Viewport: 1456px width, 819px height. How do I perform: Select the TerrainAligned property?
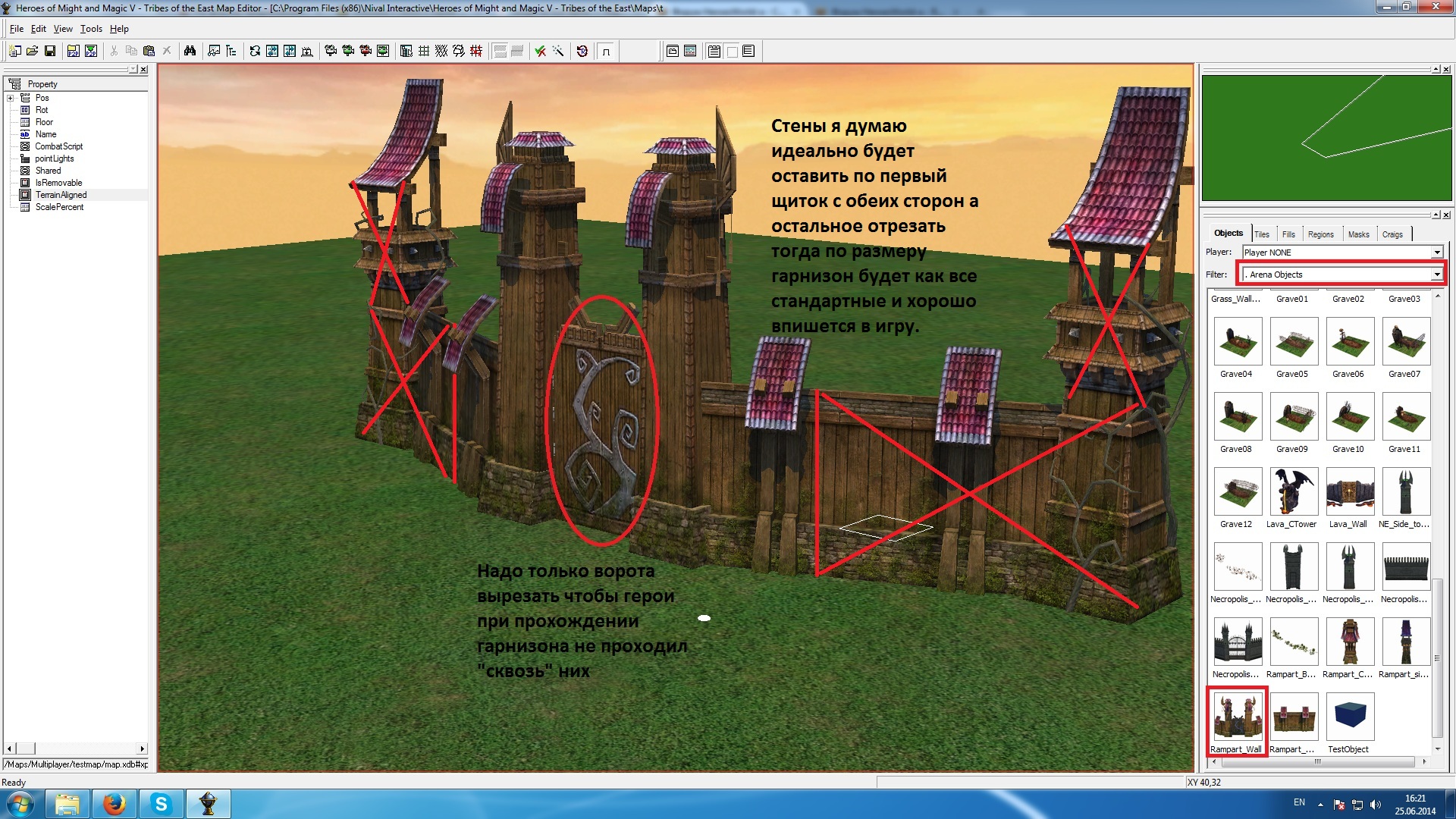[61, 195]
